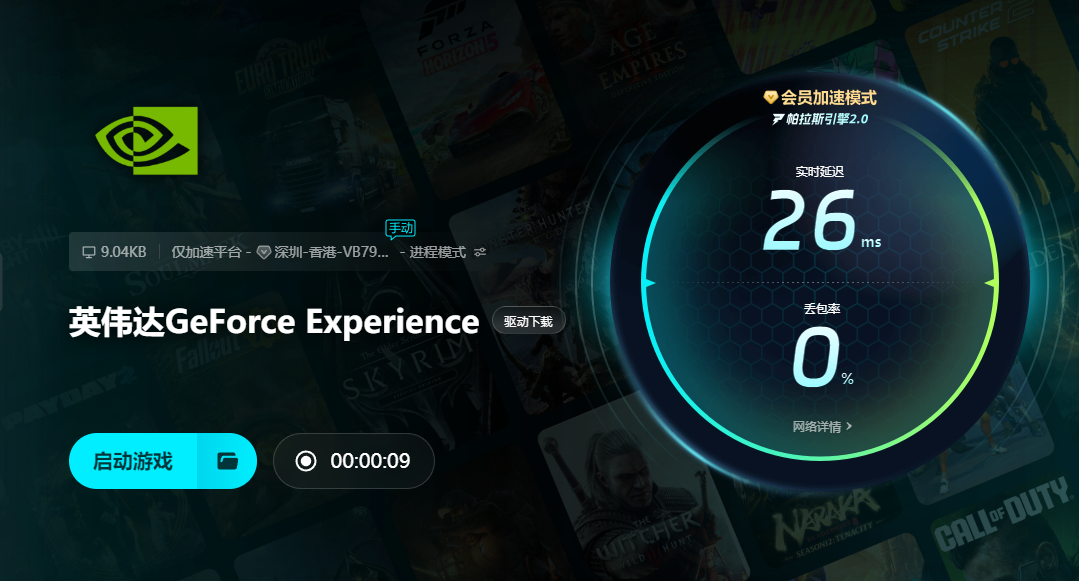Click the gold crown icon by 会员加速模式

tap(771, 97)
